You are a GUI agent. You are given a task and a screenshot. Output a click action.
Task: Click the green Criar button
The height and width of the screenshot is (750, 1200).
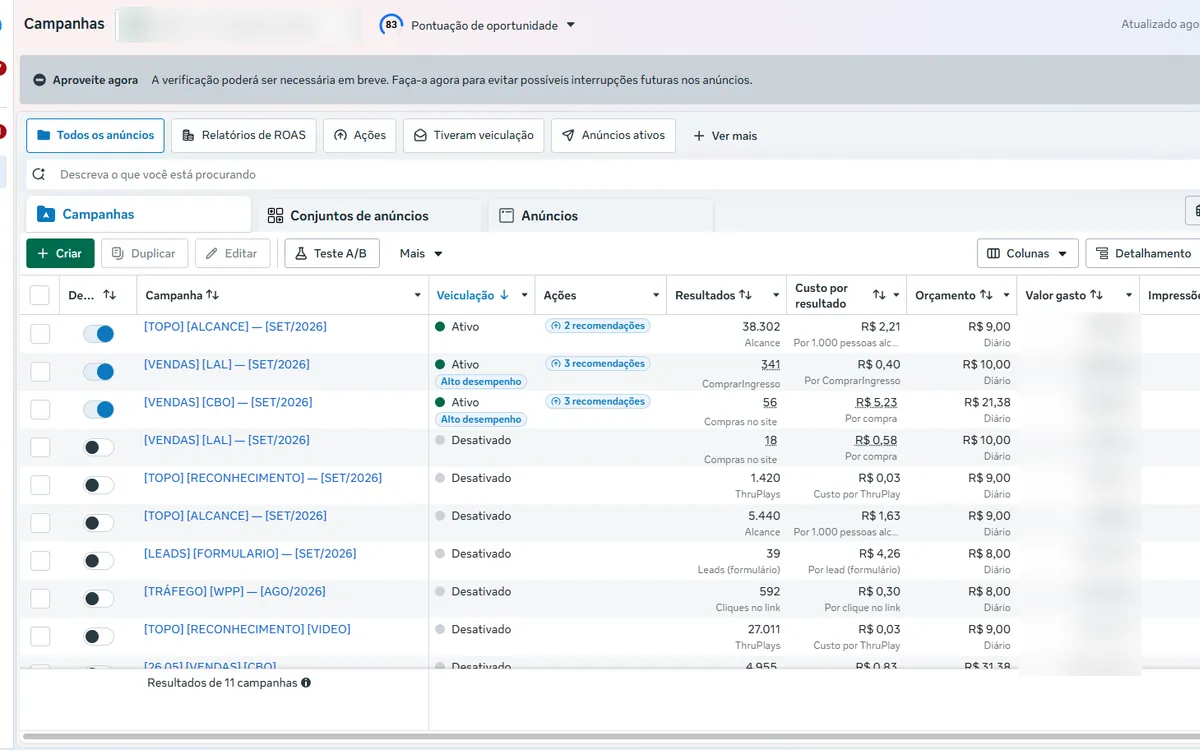coord(60,253)
